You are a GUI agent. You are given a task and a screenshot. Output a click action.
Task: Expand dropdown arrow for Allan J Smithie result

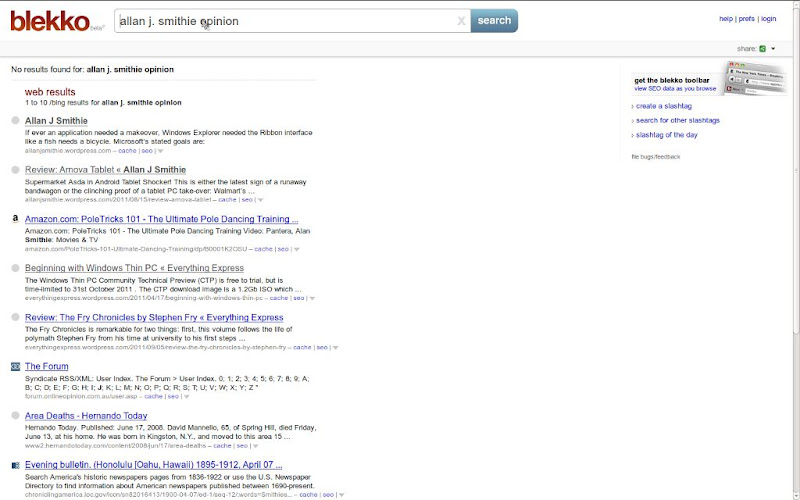[x=160, y=151]
